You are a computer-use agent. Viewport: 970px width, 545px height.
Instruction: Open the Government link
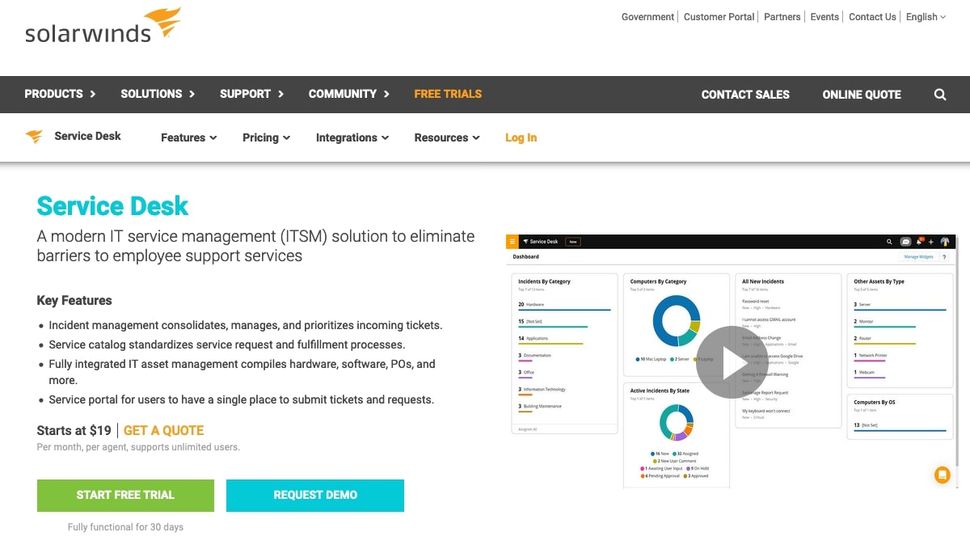pyautogui.click(x=647, y=17)
